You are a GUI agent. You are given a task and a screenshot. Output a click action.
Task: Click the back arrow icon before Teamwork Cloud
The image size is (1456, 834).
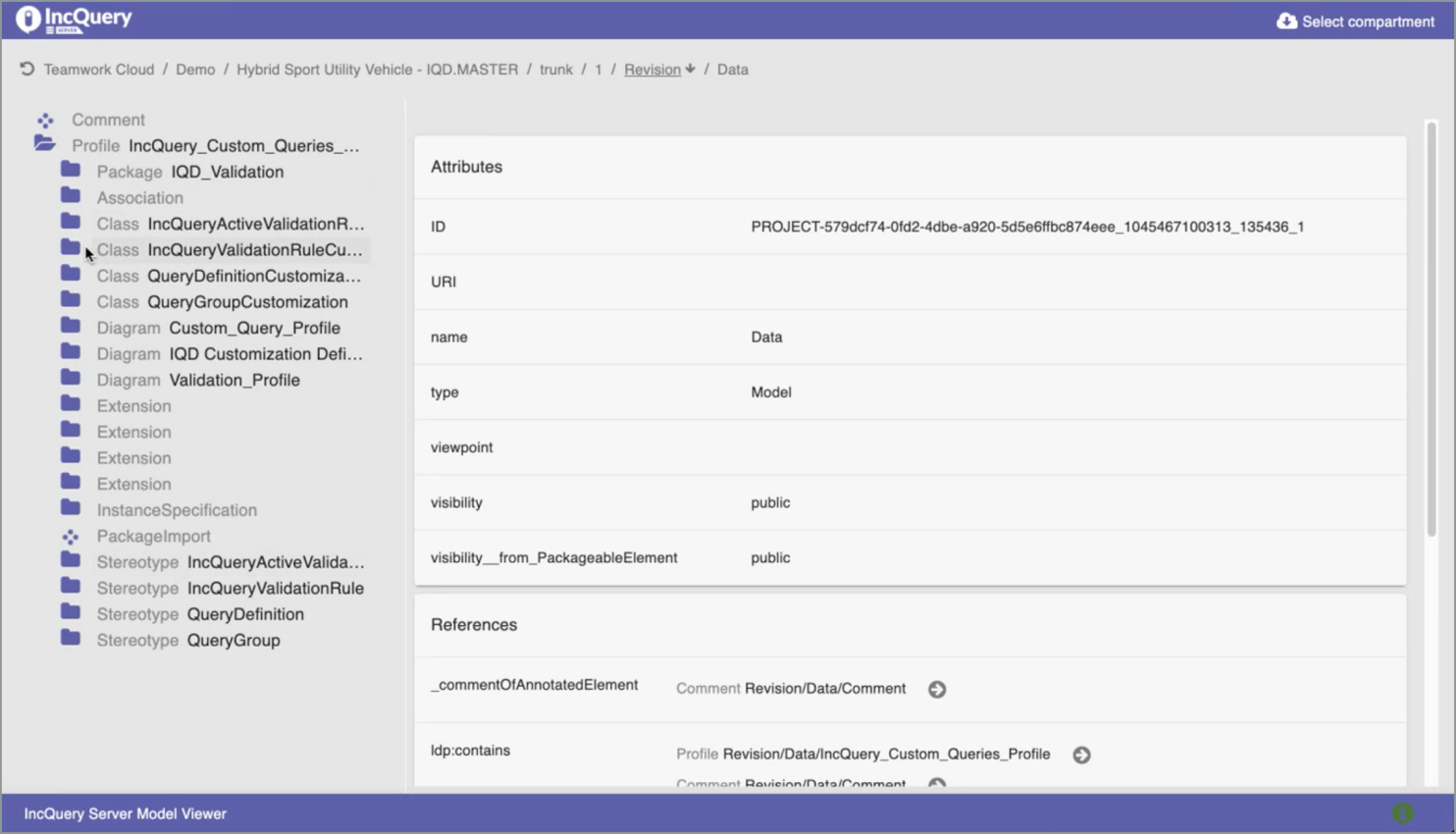(x=27, y=69)
